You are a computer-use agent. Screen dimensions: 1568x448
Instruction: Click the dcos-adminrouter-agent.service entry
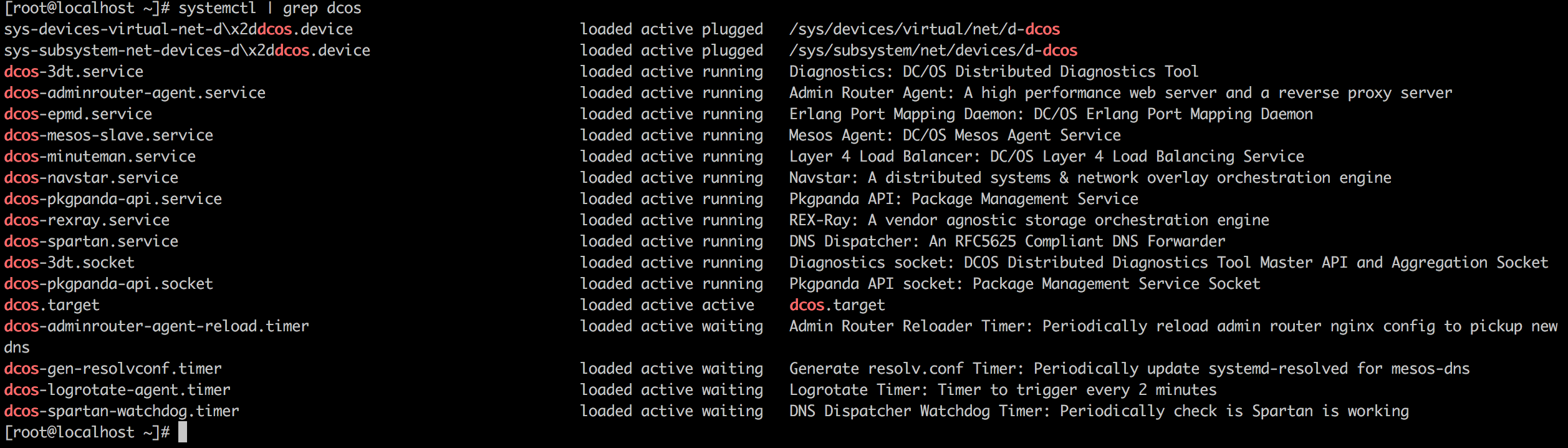pos(135,93)
